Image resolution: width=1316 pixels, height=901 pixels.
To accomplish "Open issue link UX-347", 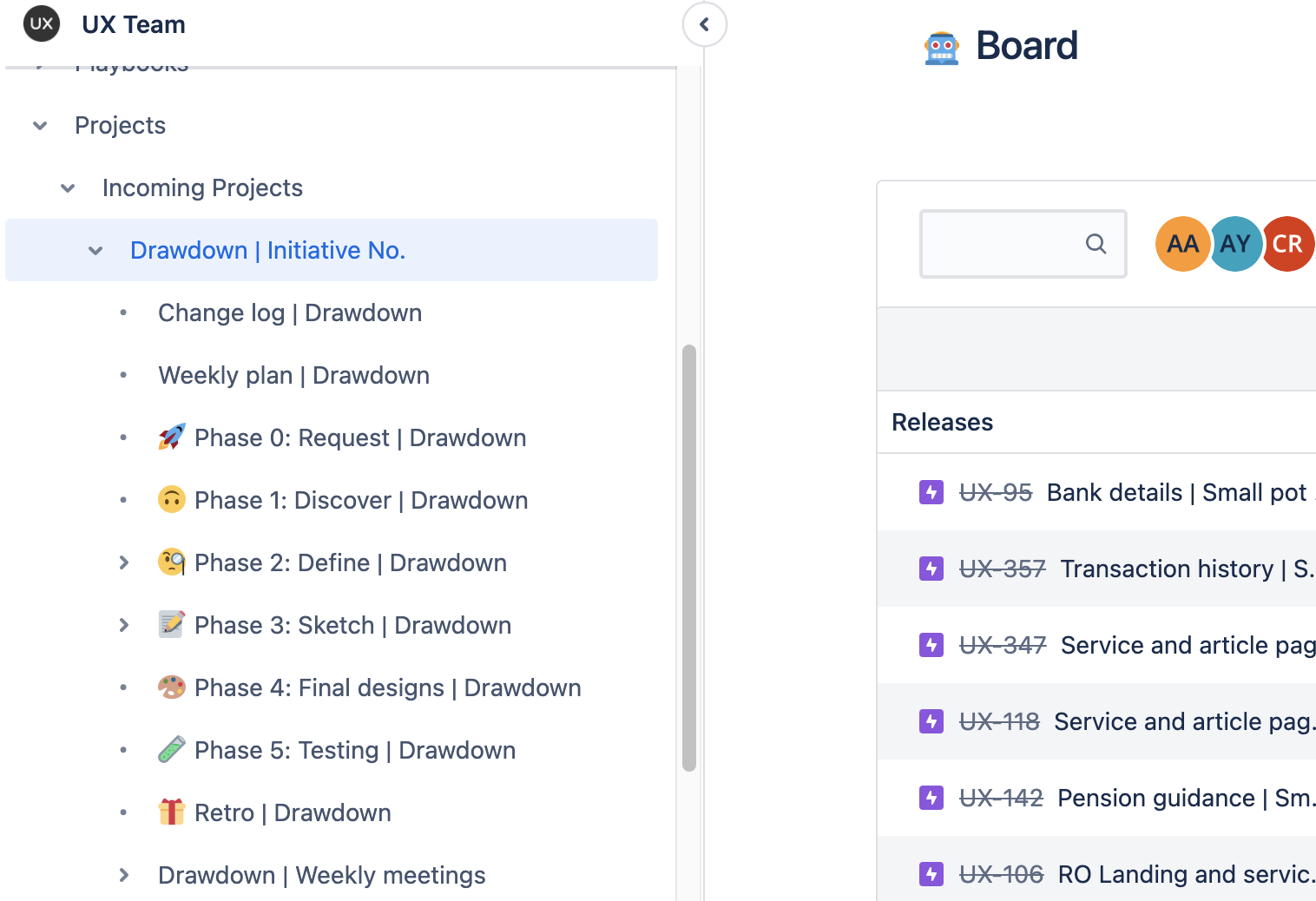I will click(x=1002, y=645).
